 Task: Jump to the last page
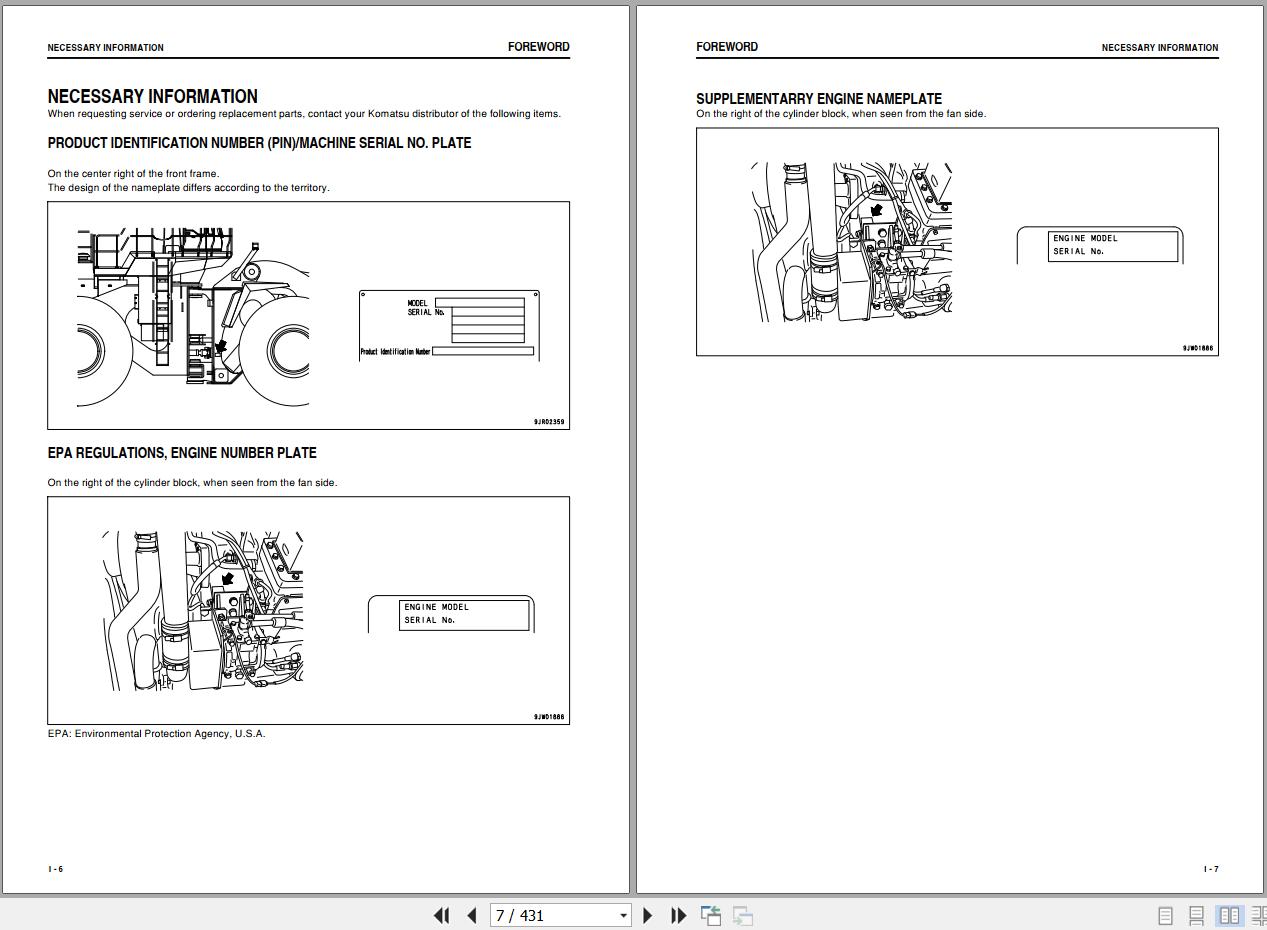pyautogui.click(x=678, y=915)
